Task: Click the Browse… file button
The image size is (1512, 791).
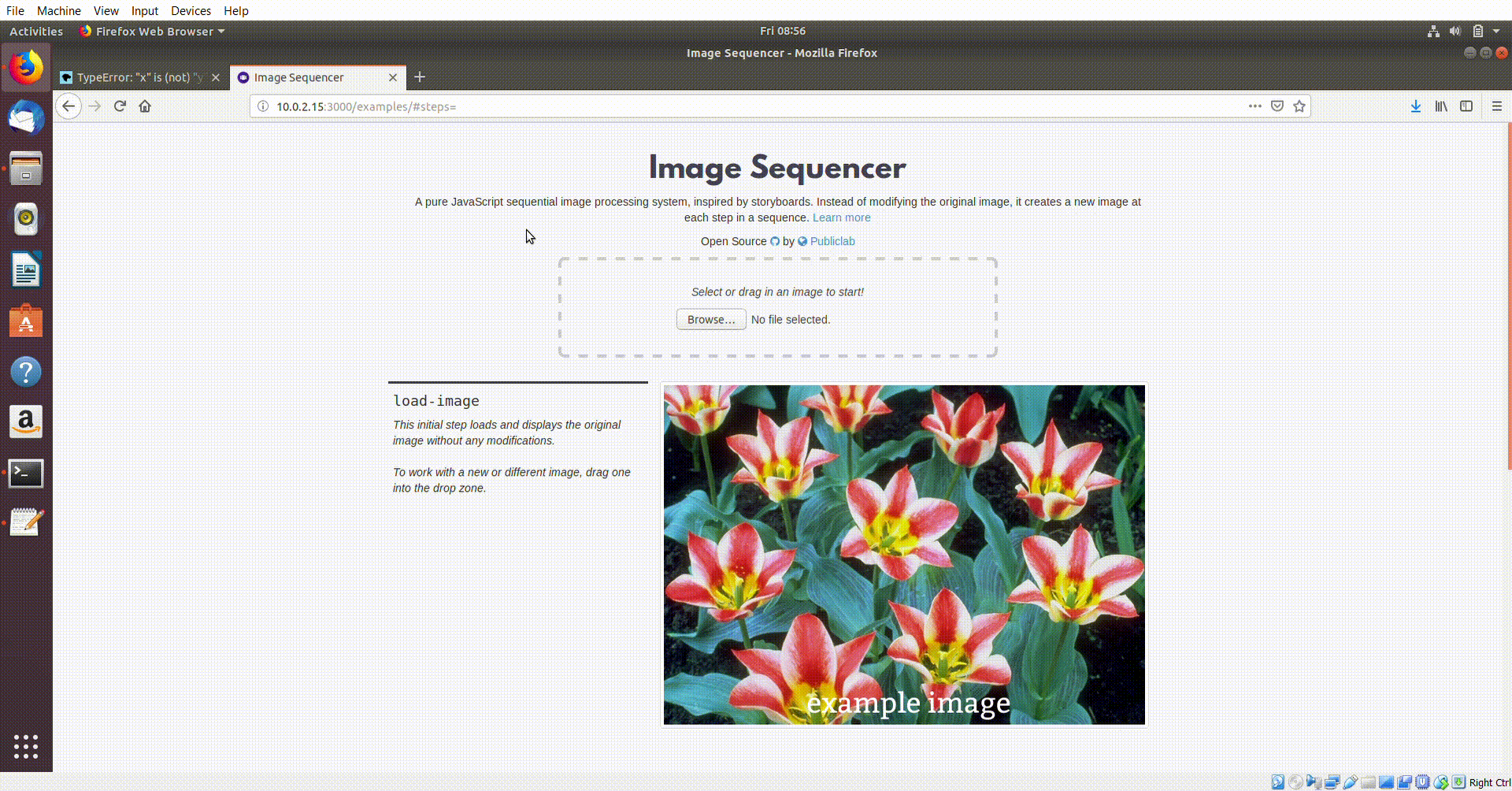Action: coord(711,320)
